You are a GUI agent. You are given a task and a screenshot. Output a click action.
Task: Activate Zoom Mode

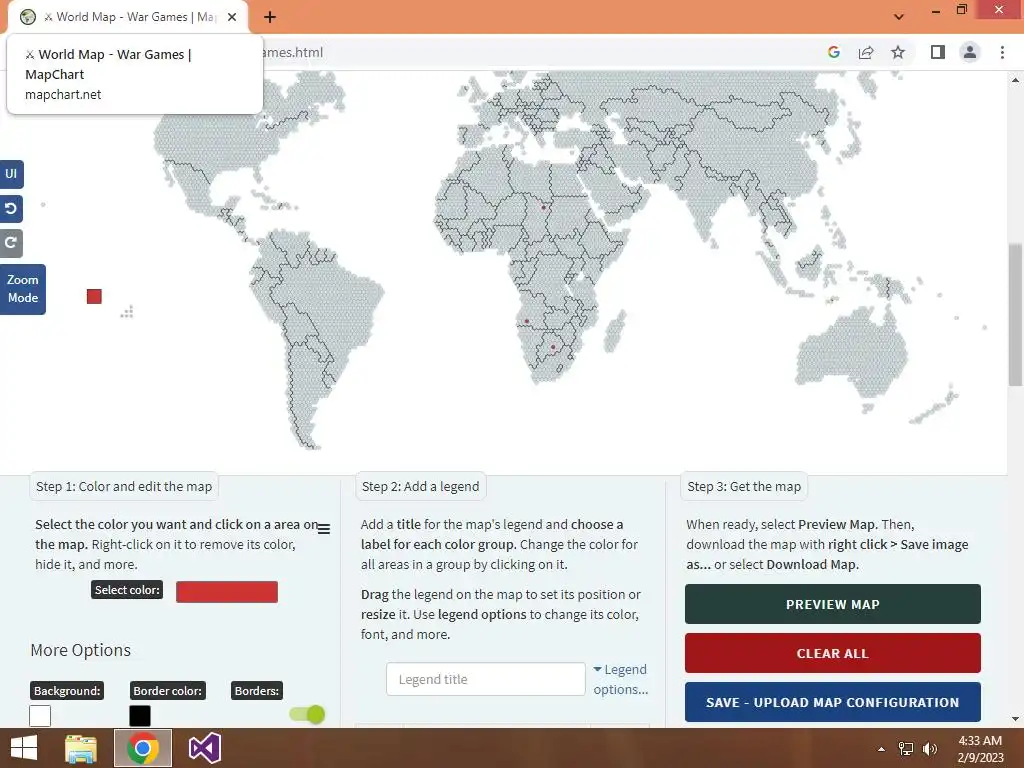23,289
